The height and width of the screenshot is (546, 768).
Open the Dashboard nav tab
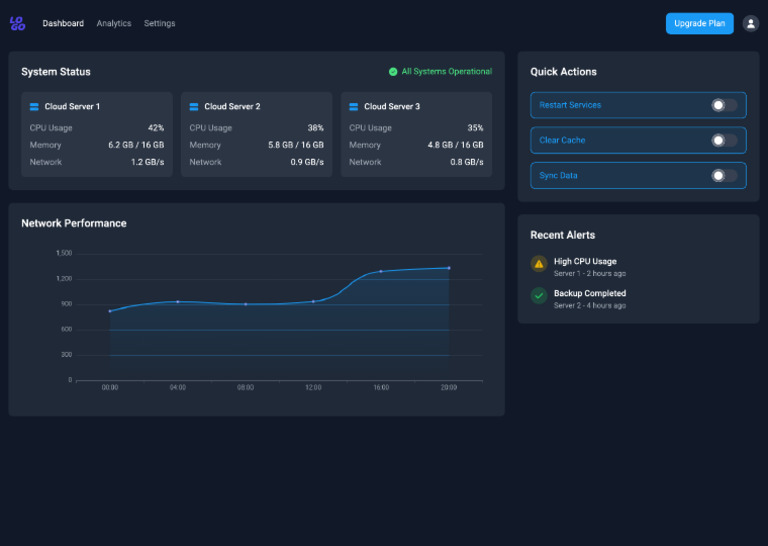(x=63, y=23)
